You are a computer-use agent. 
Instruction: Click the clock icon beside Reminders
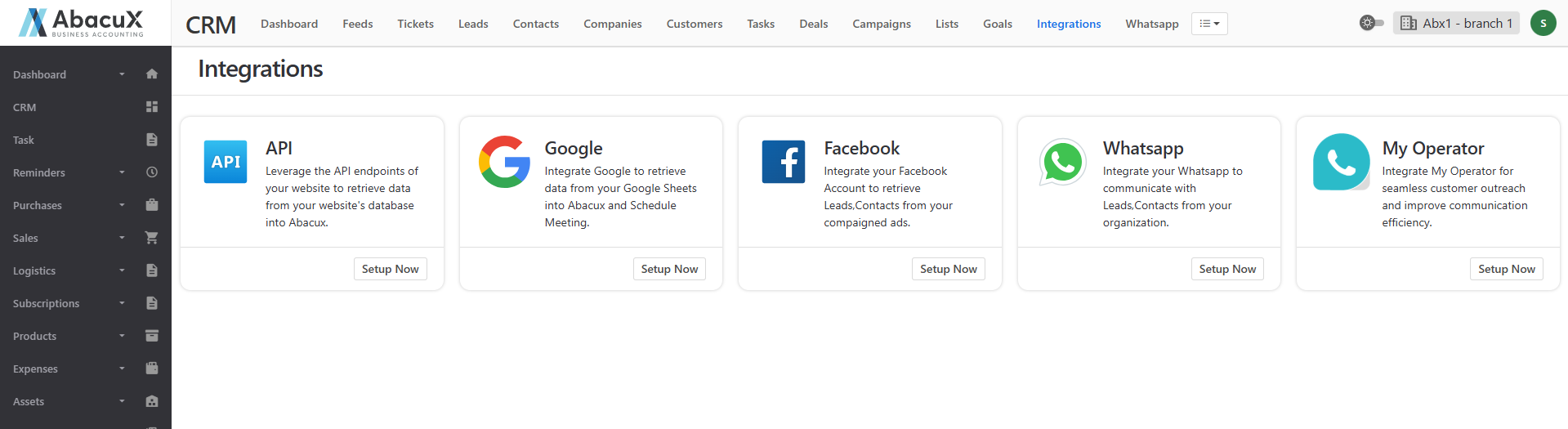click(151, 172)
